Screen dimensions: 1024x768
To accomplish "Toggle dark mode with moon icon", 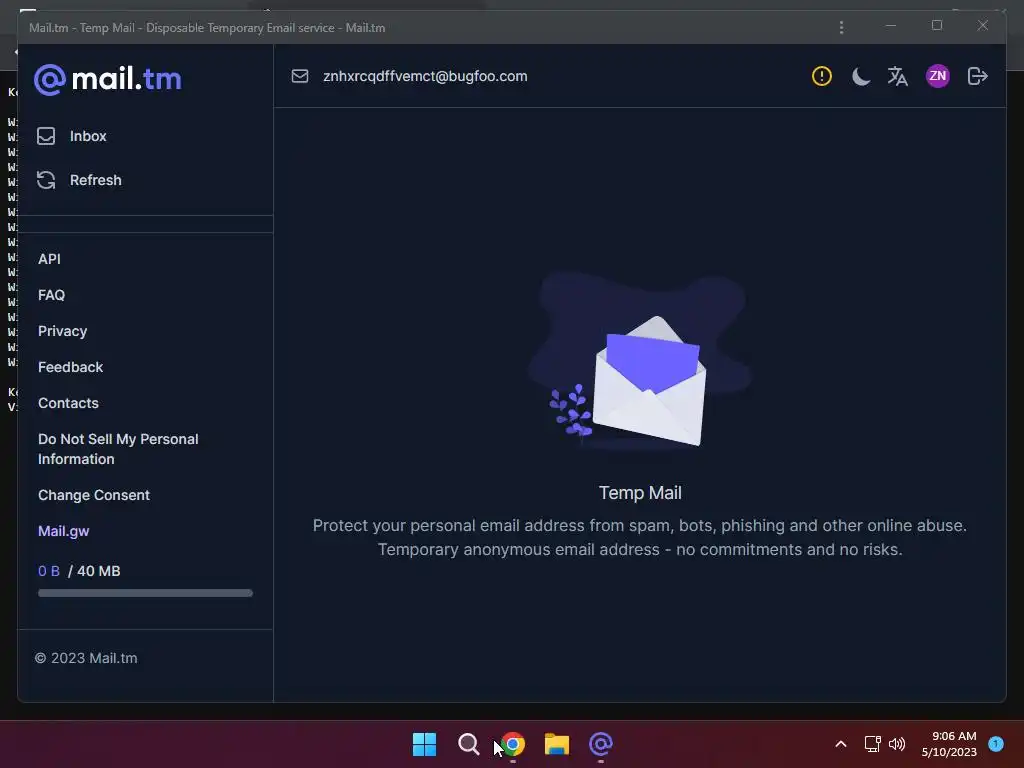I will point(861,76).
